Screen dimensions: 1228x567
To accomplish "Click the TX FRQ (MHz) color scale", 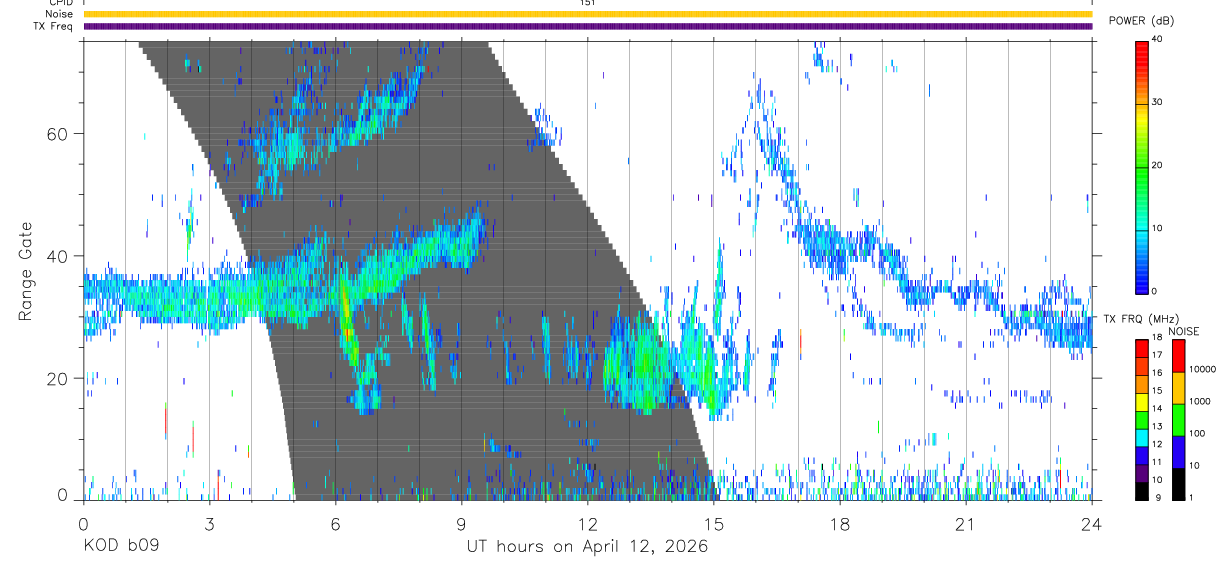I will point(1142,419).
